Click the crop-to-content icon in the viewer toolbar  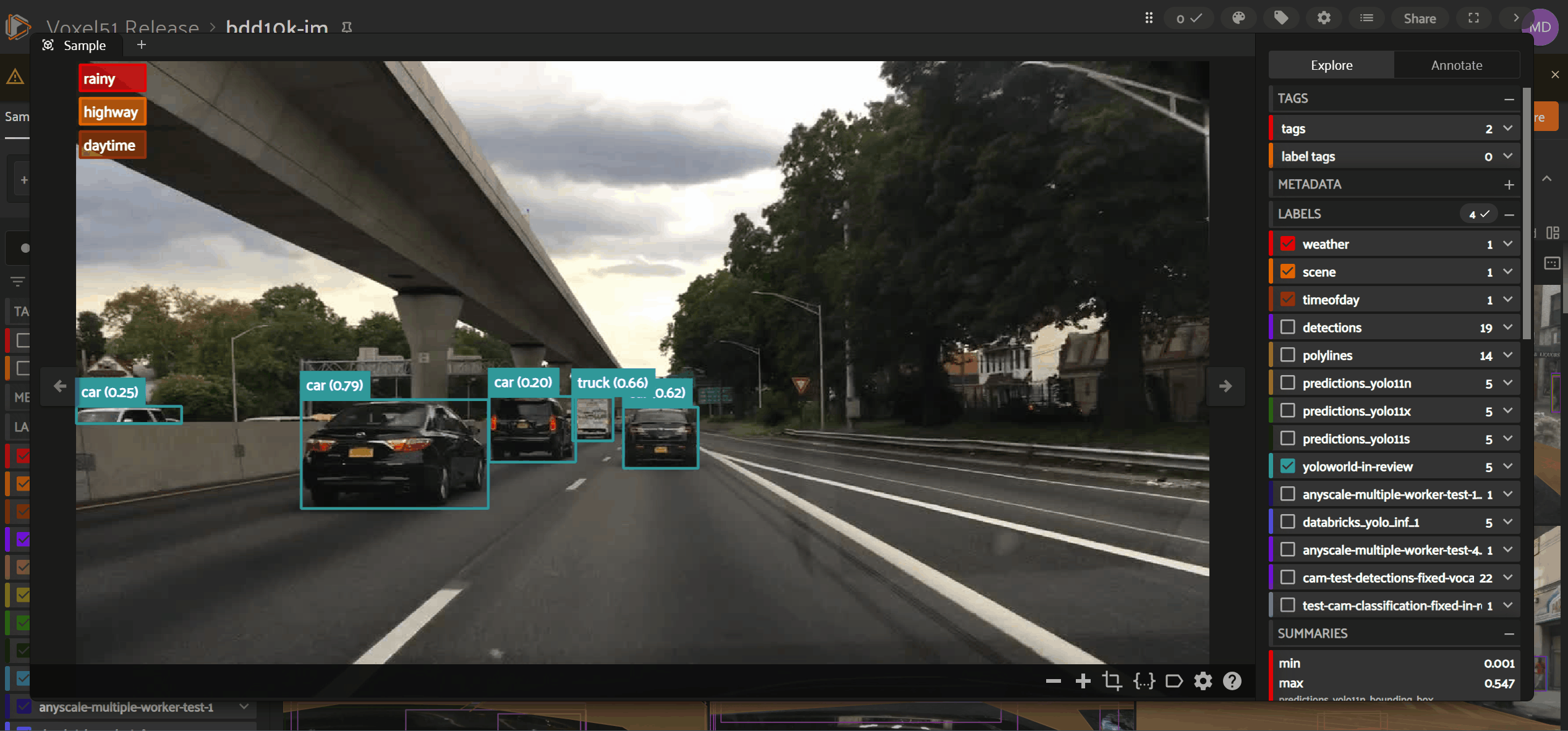[1112, 681]
